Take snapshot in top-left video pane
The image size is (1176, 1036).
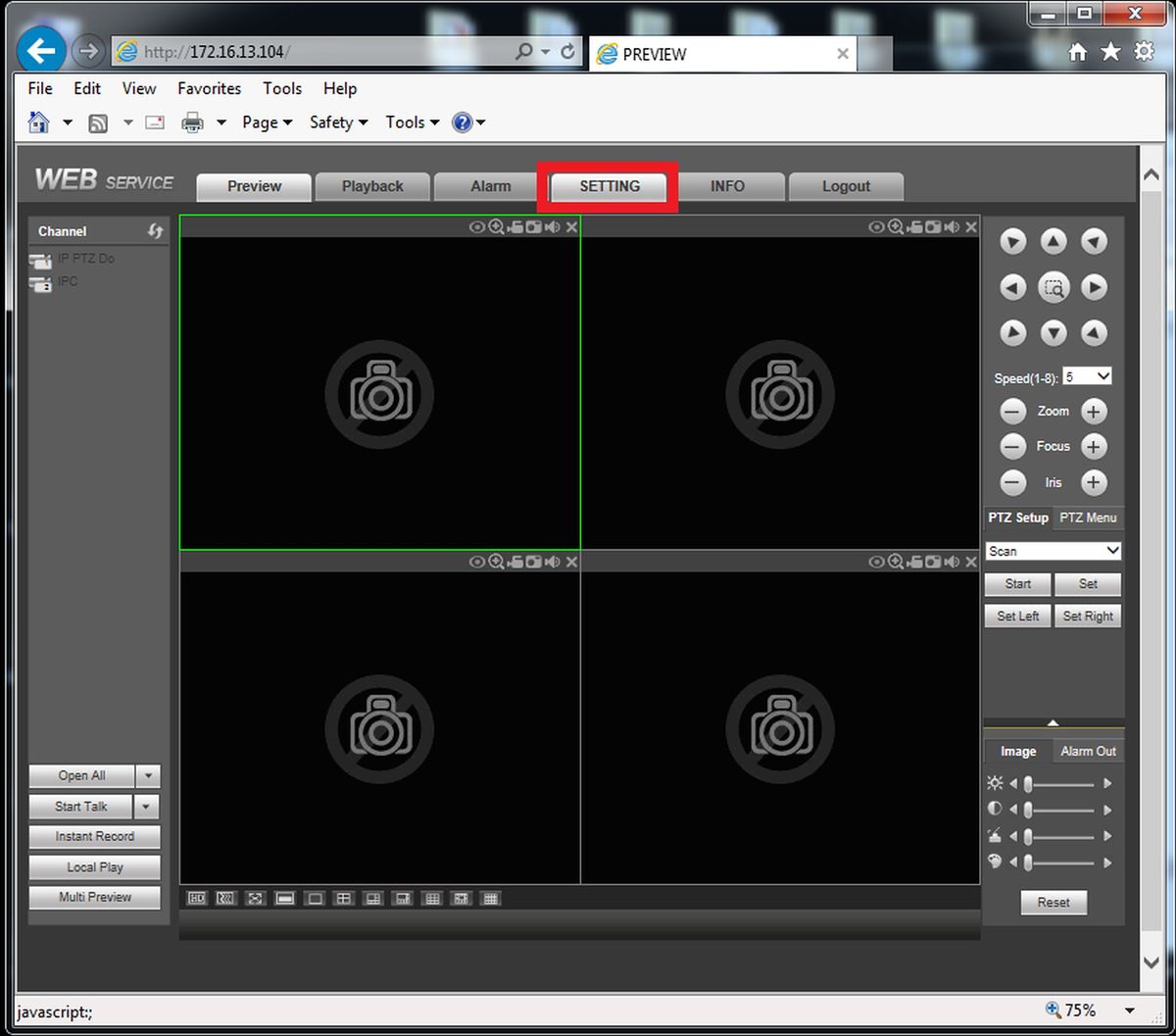coord(533,227)
